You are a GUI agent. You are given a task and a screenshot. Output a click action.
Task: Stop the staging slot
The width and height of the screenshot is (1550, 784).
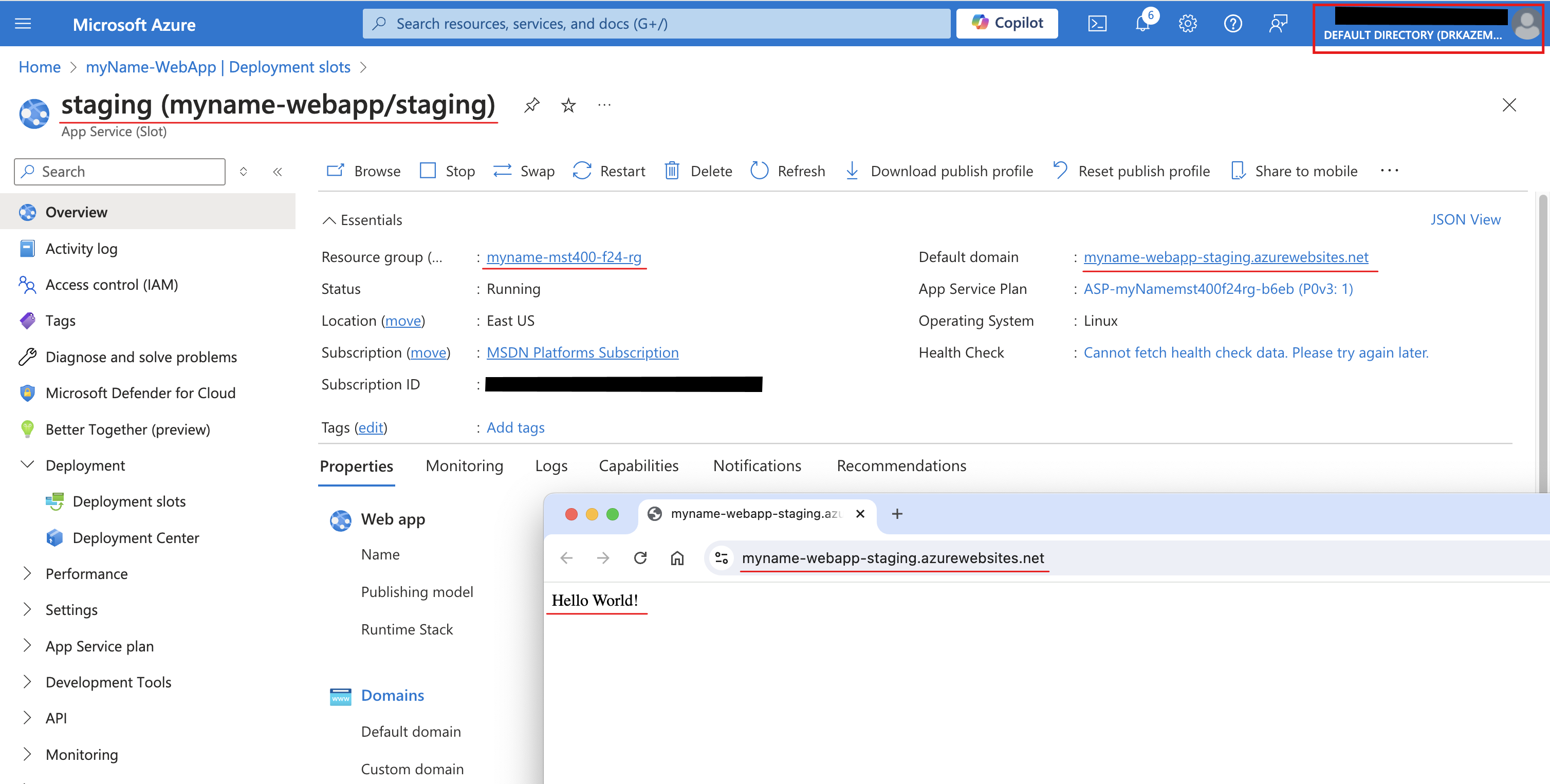coord(447,172)
